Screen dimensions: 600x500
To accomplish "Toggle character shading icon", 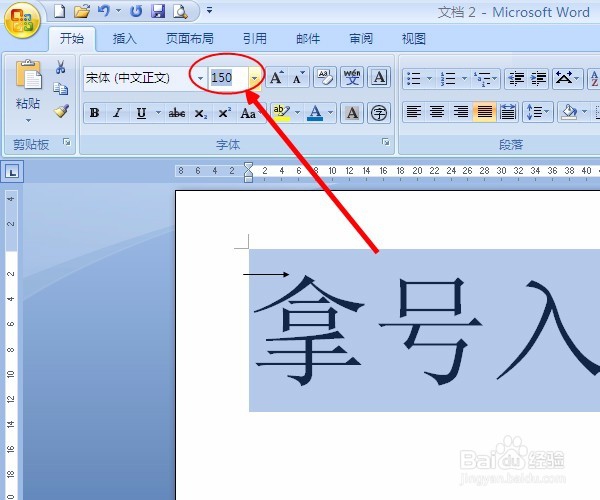I will point(352,113).
